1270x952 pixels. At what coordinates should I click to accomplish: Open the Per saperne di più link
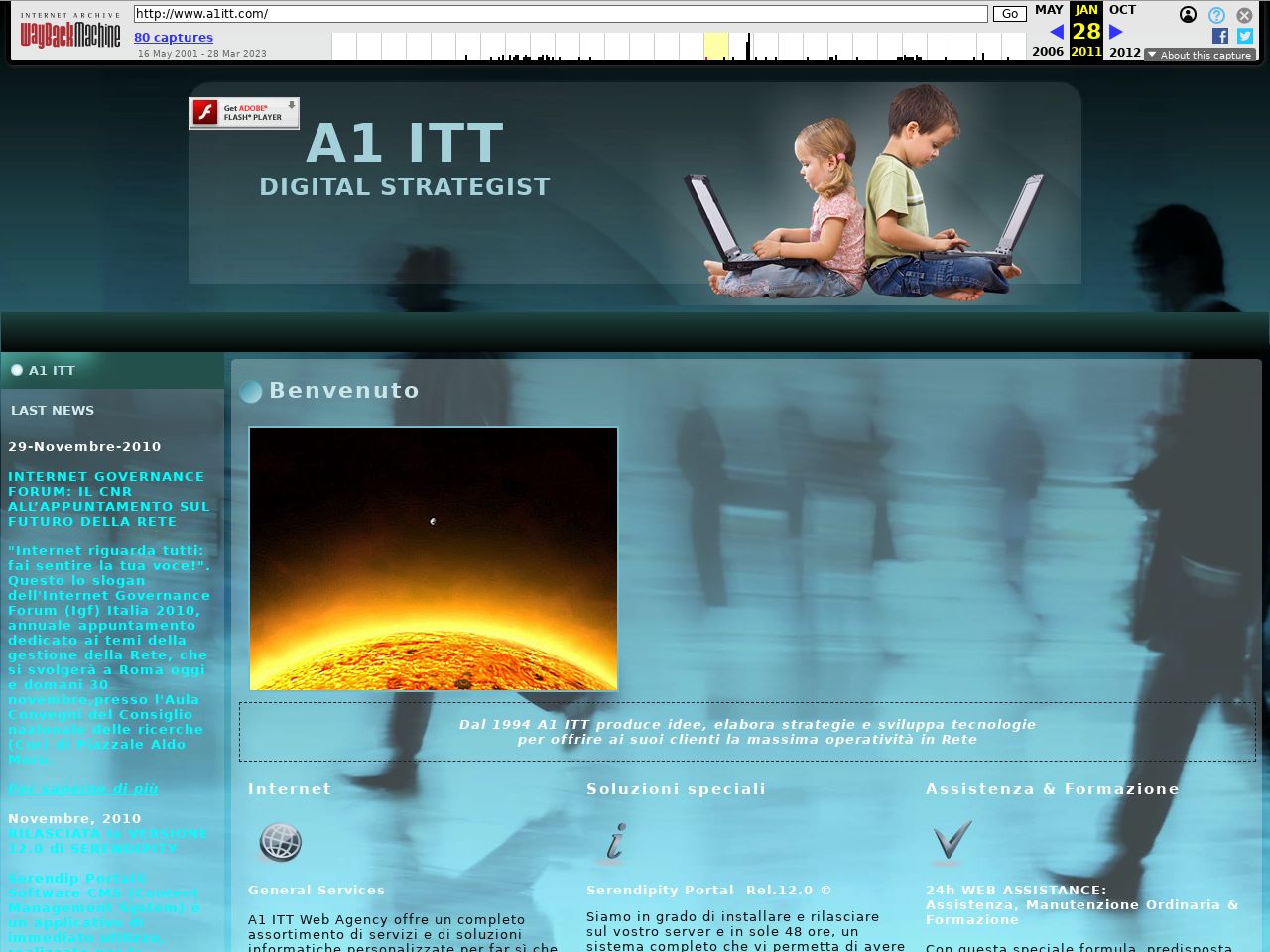pyautogui.click(x=83, y=789)
